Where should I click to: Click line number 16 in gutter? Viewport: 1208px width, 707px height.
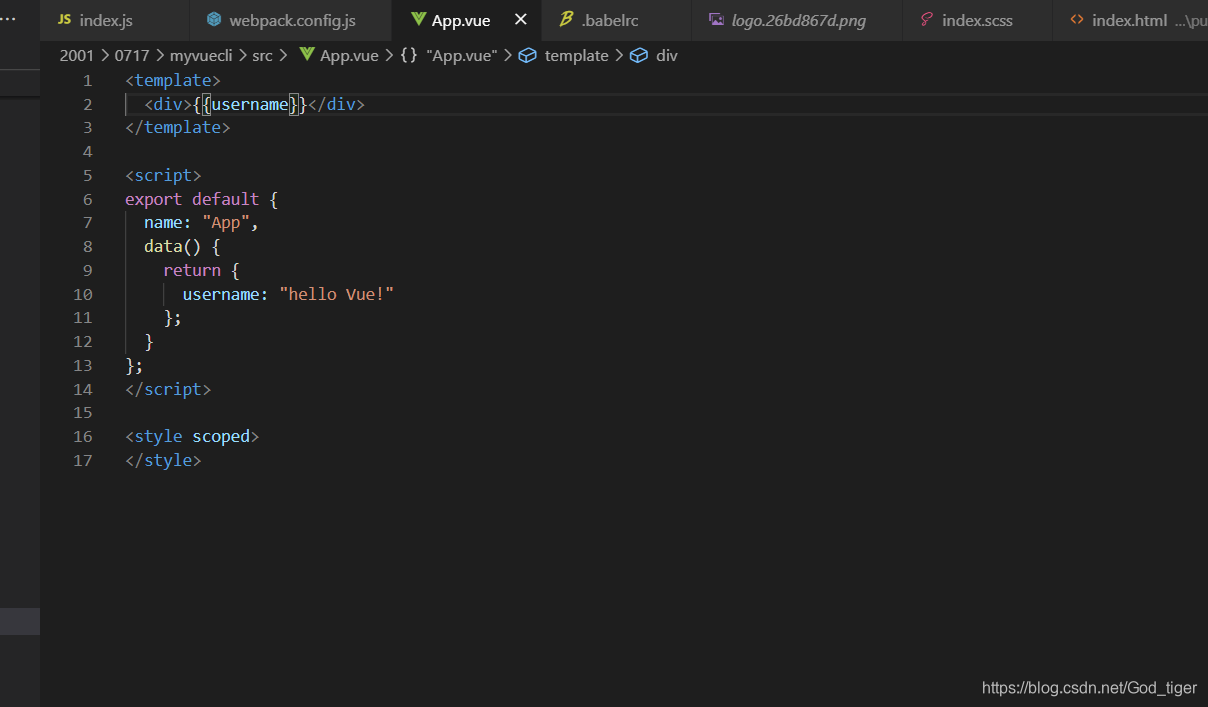tap(83, 437)
